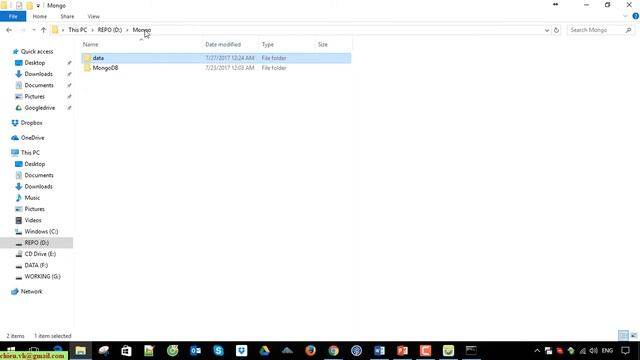Select the data folder

point(216,58)
